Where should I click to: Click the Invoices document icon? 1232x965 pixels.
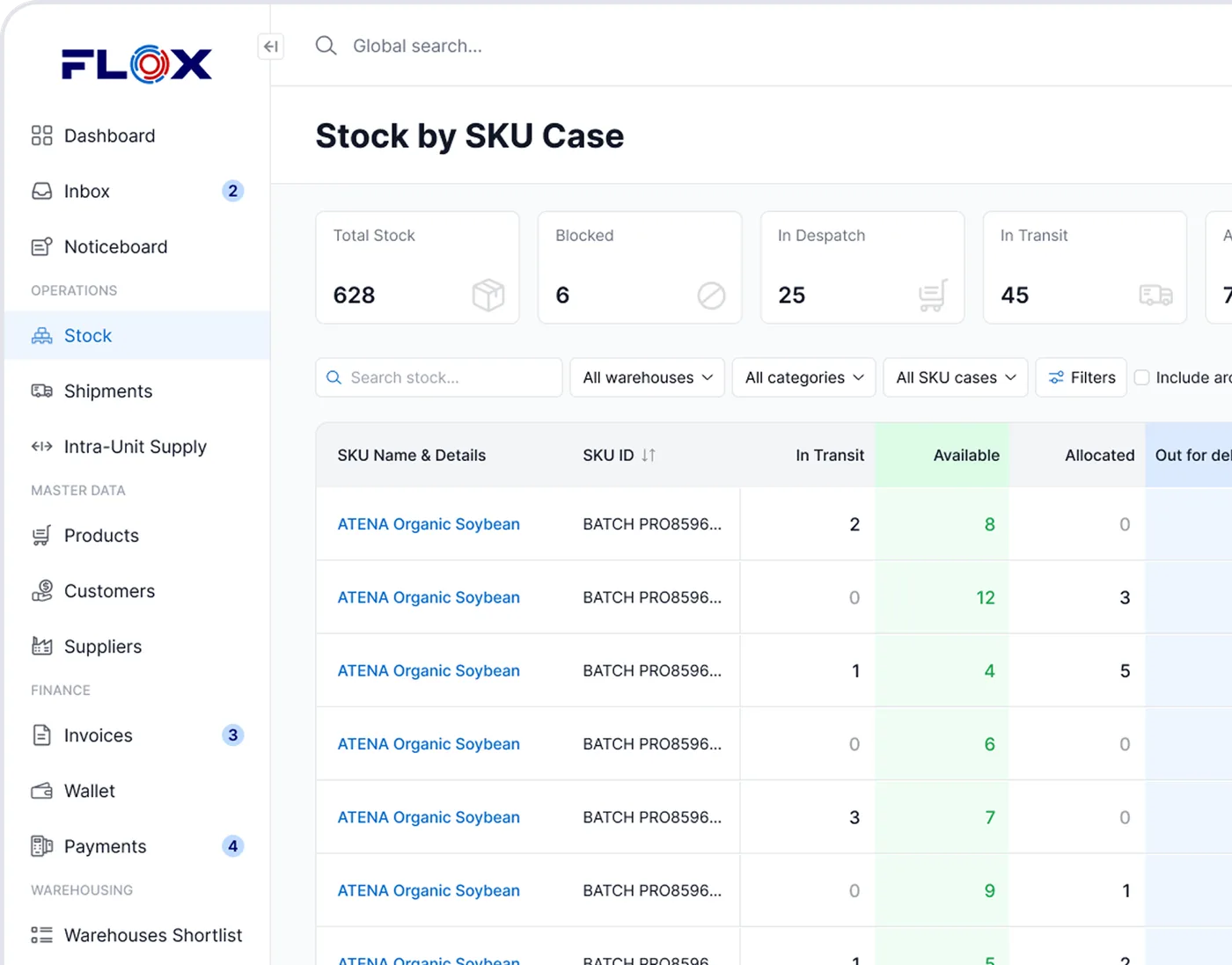[41, 735]
